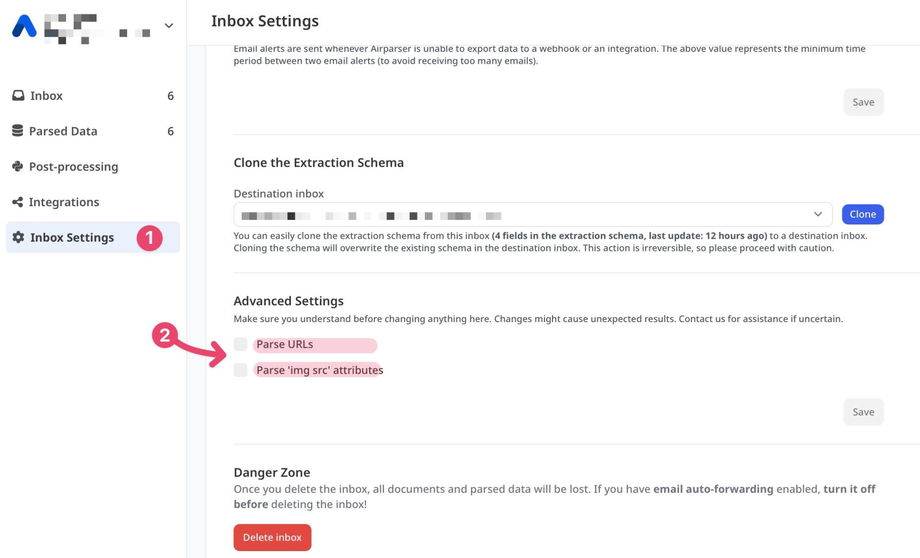Viewport: 920px width, 558px height.
Task: Save the Advanced Settings section
Action: click(x=863, y=412)
